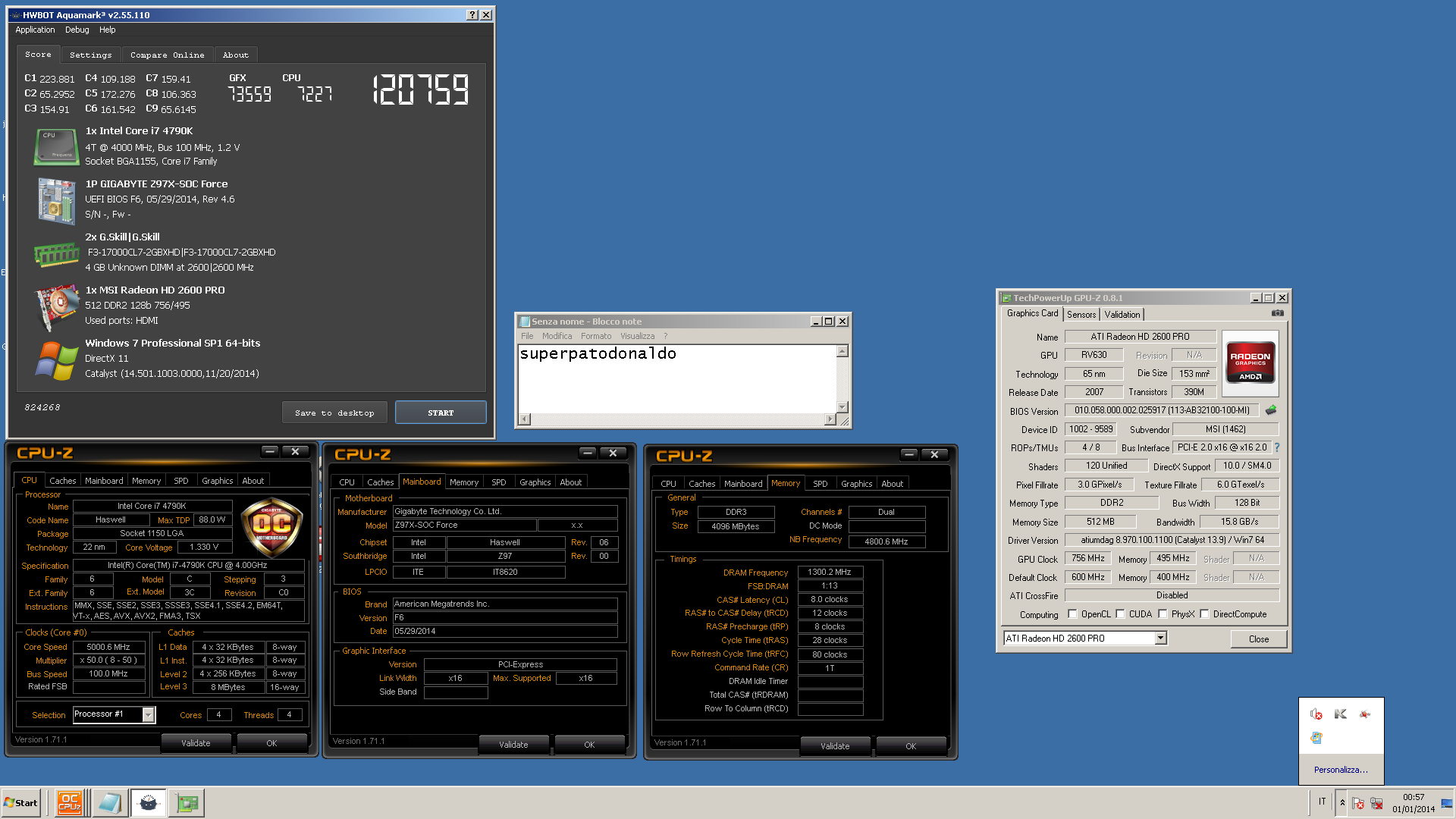Open the ATI Radeon HD 2600 PRO dropdown
Screen dimensions: 1456x819
point(1160,639)
